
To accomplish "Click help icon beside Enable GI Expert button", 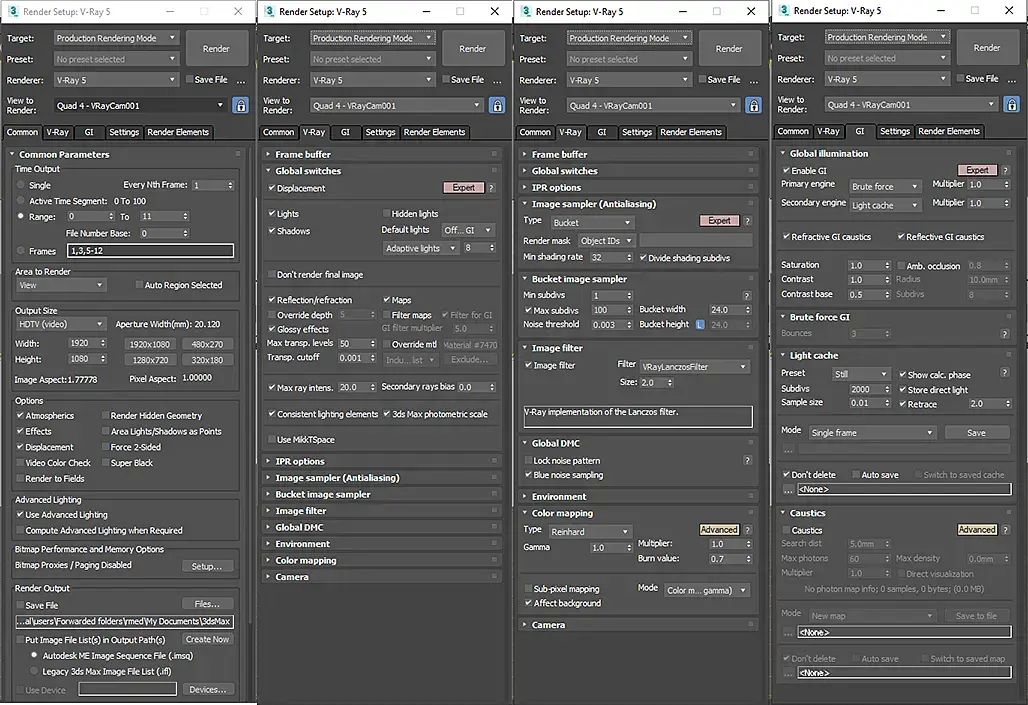I will (x=1005, y=170).
